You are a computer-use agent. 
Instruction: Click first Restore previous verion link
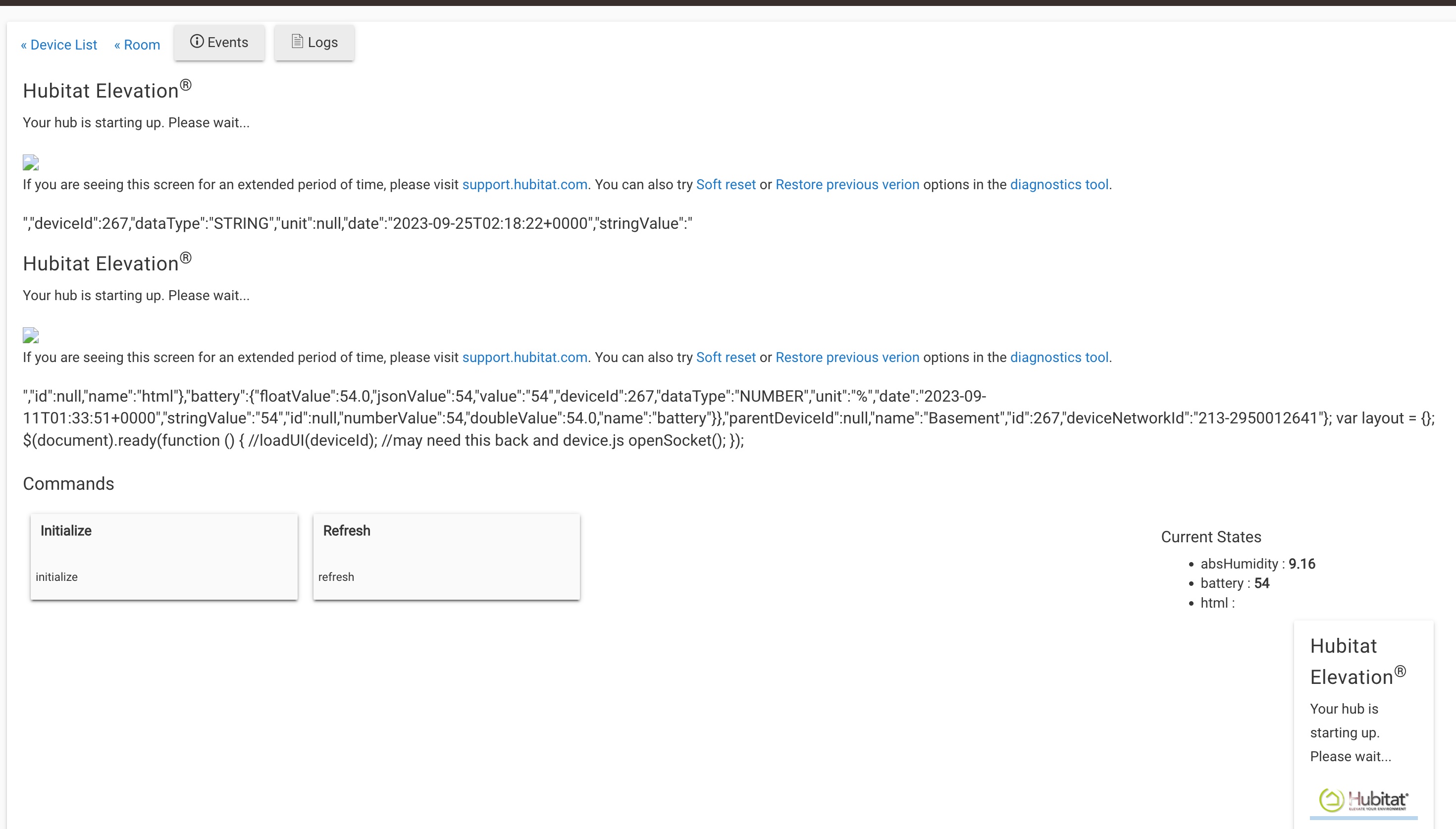click(847, 185)
